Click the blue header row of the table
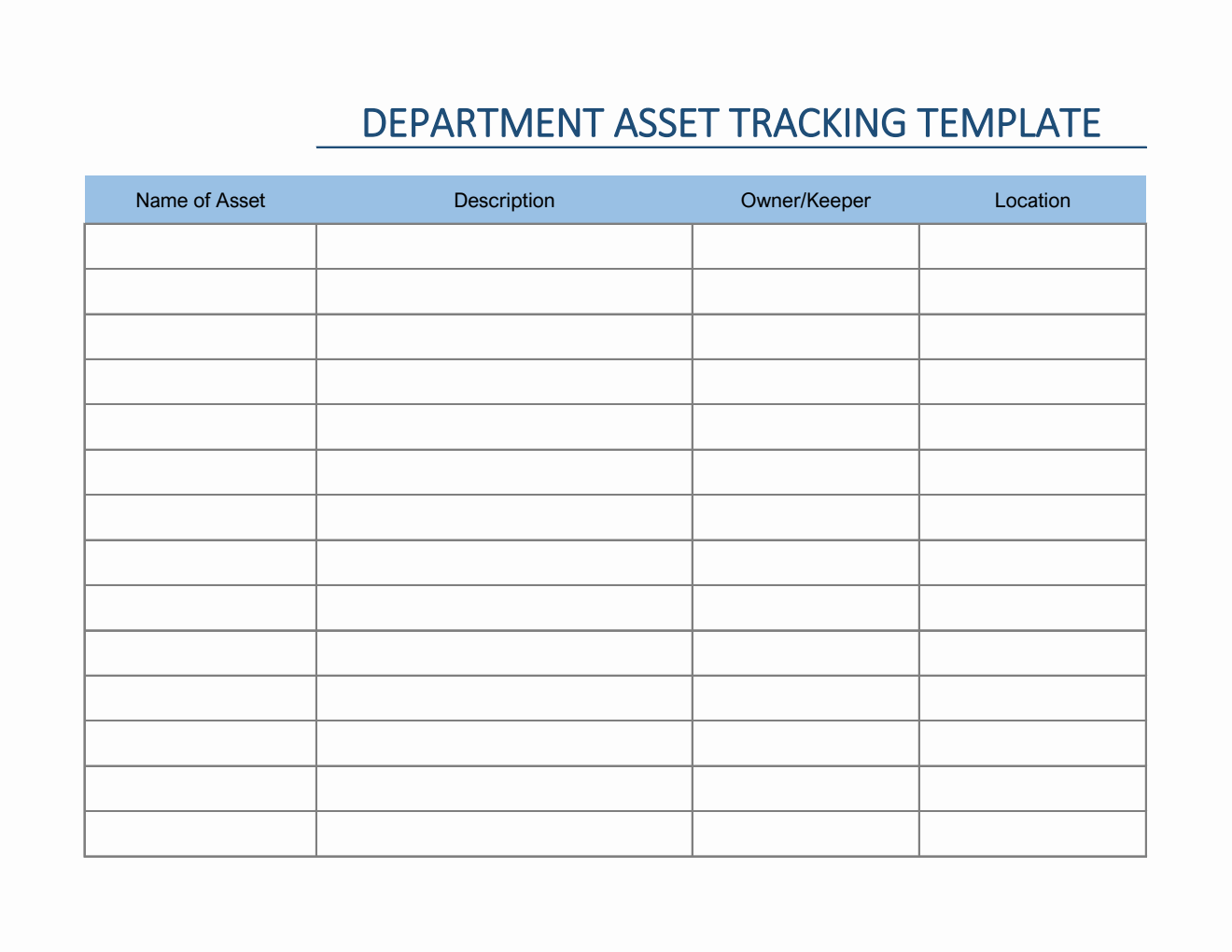 click(x=616, y=200)
